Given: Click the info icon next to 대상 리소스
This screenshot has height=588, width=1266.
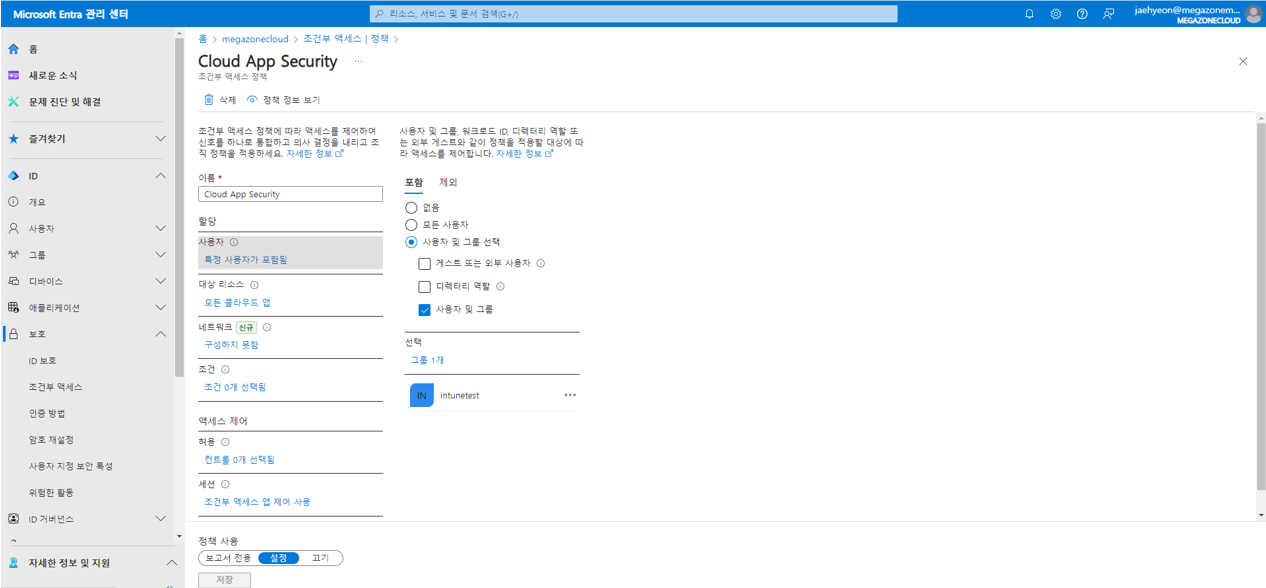Looking at the screenshot, I should (x=254, y=285).
